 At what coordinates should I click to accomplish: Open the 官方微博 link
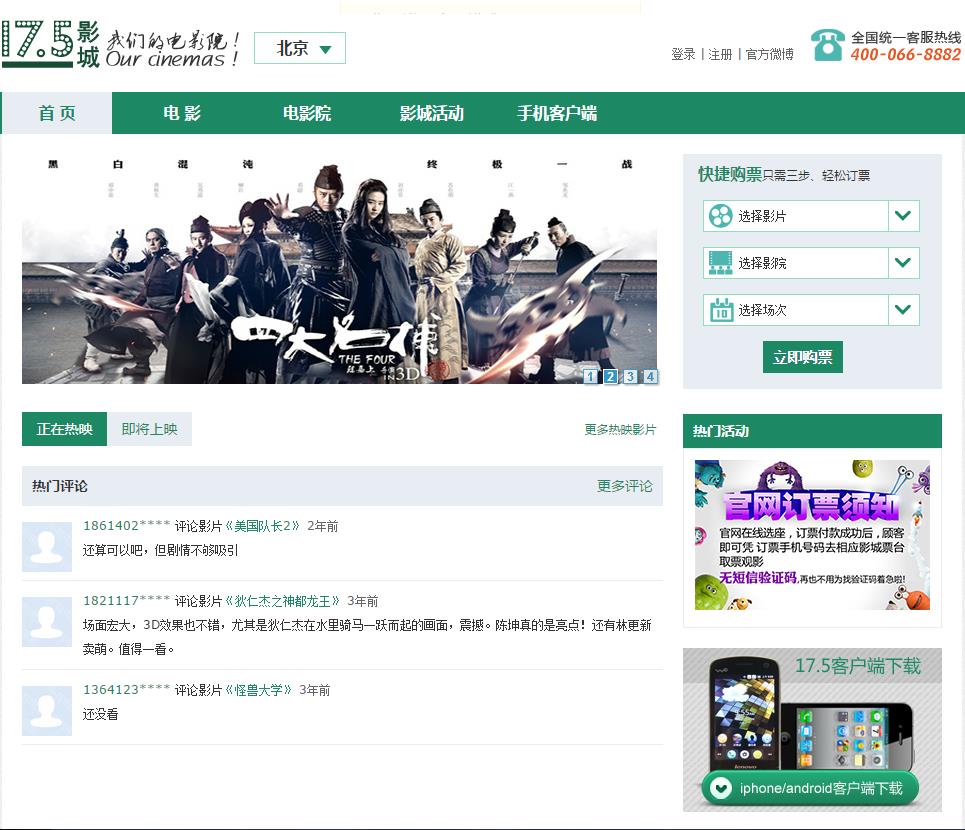click(769, 54)
